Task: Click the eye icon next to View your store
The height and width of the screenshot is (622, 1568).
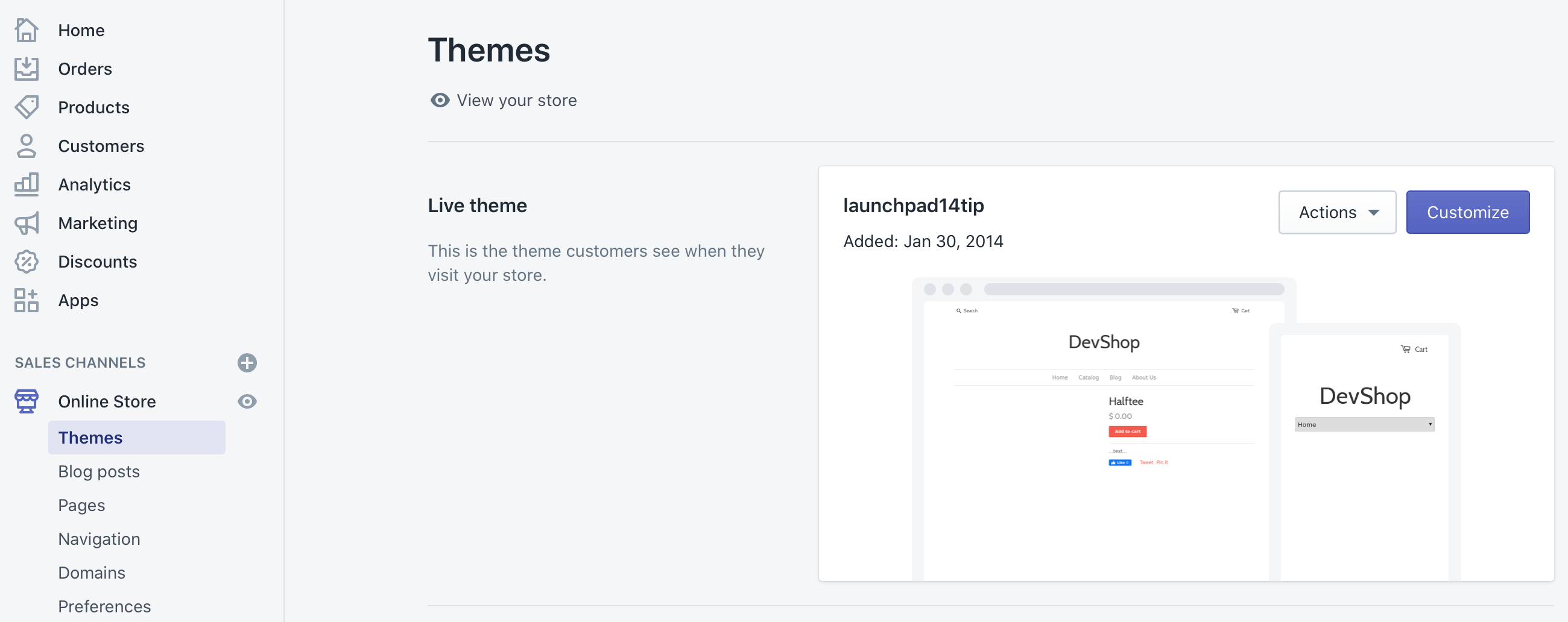Action: point(440,100)
